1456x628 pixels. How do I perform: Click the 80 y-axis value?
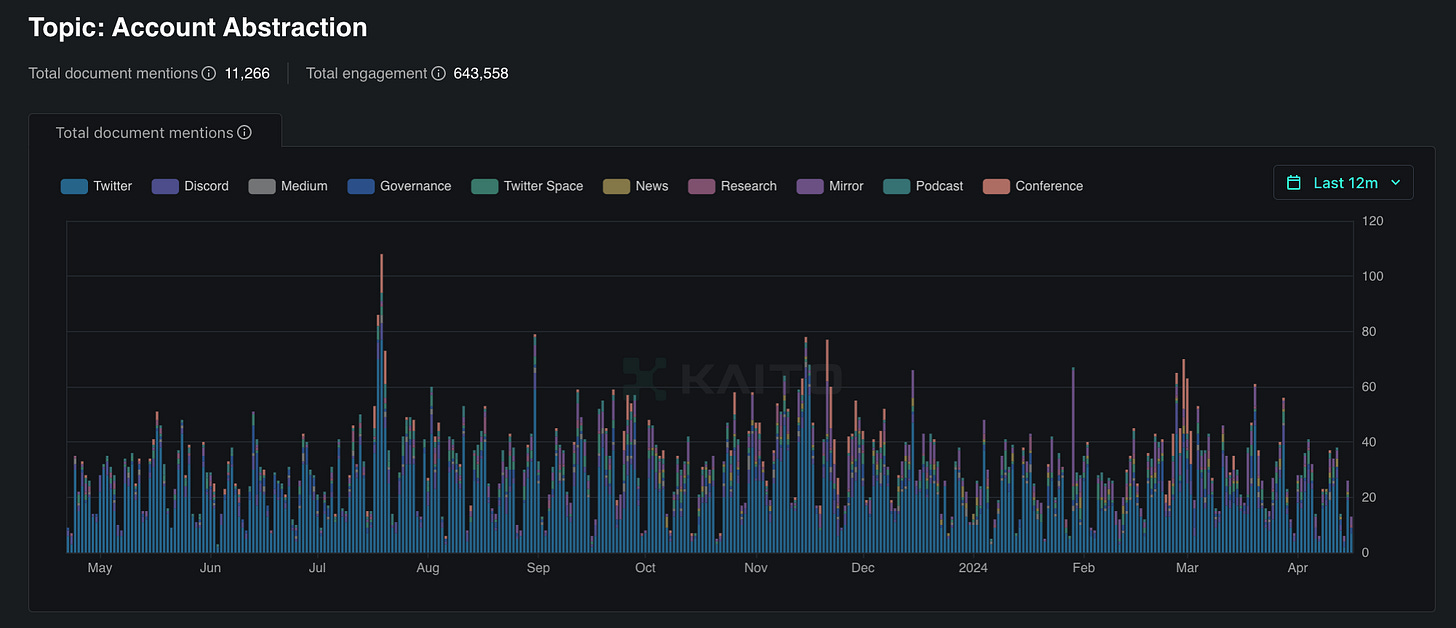click(1370, 331)
